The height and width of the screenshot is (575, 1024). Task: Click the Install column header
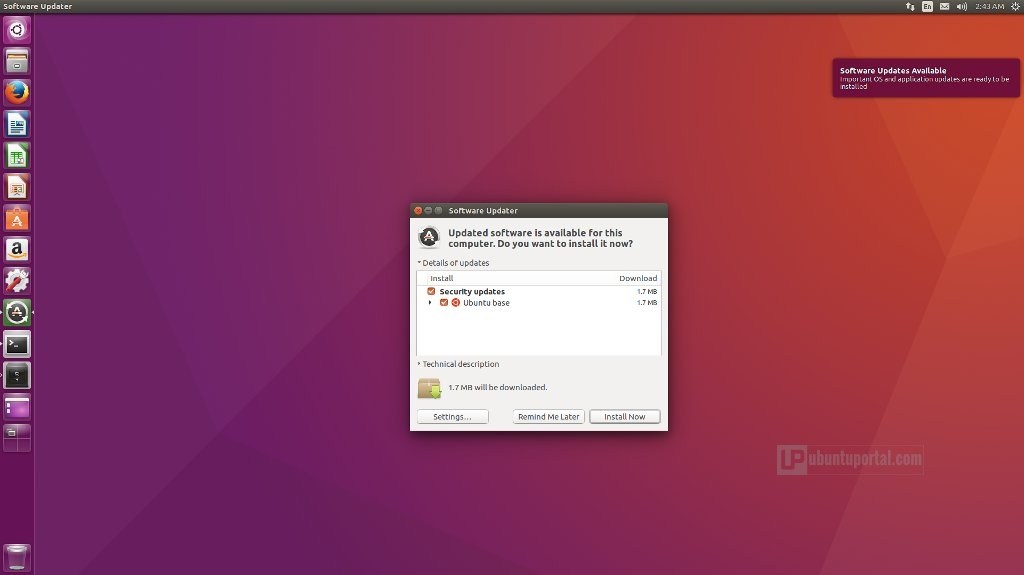441,278
